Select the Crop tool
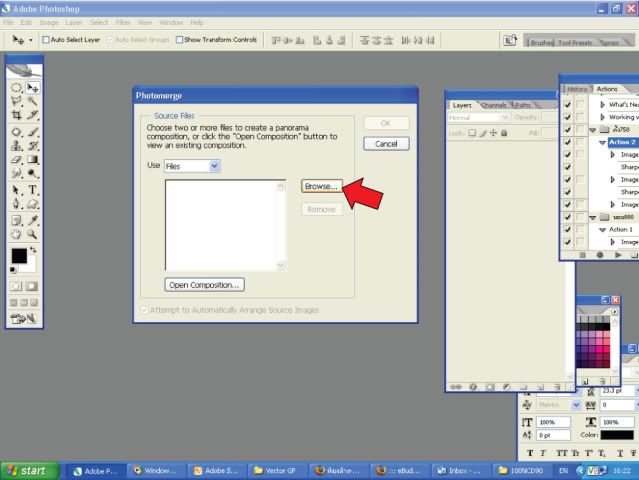The height and width of the screenshot is (480, 639). coord(16,115)
